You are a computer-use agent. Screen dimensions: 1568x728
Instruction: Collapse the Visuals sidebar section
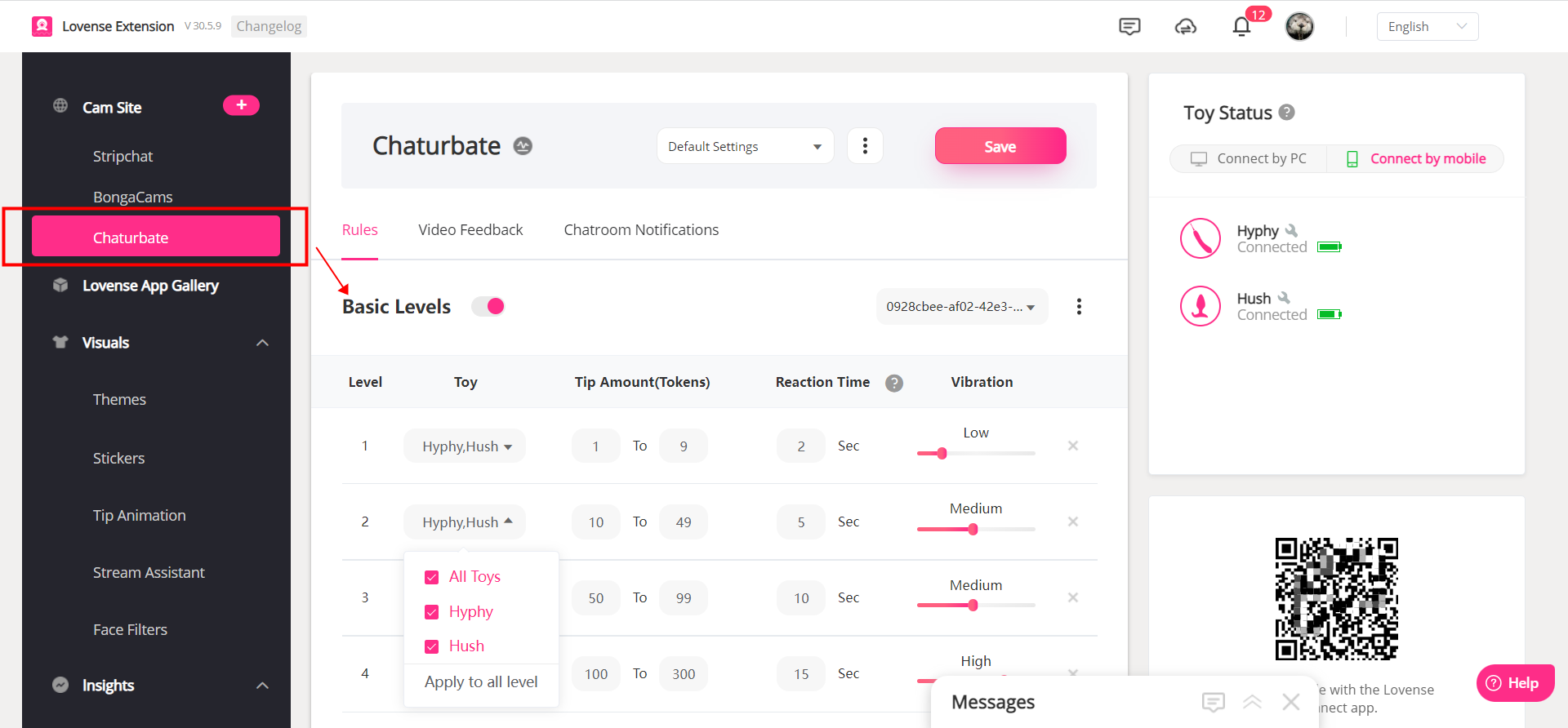point(262,343)
